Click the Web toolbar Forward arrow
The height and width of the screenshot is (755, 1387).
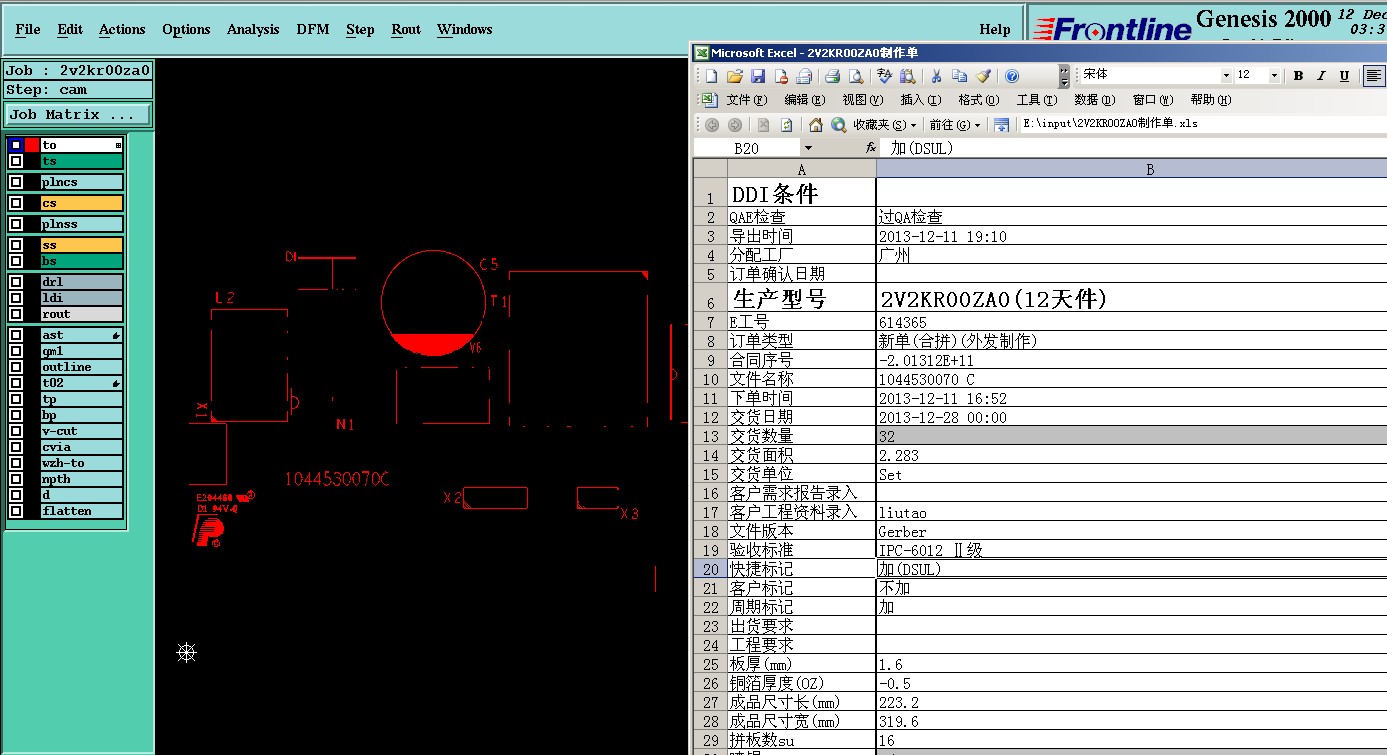click(735, 125)
